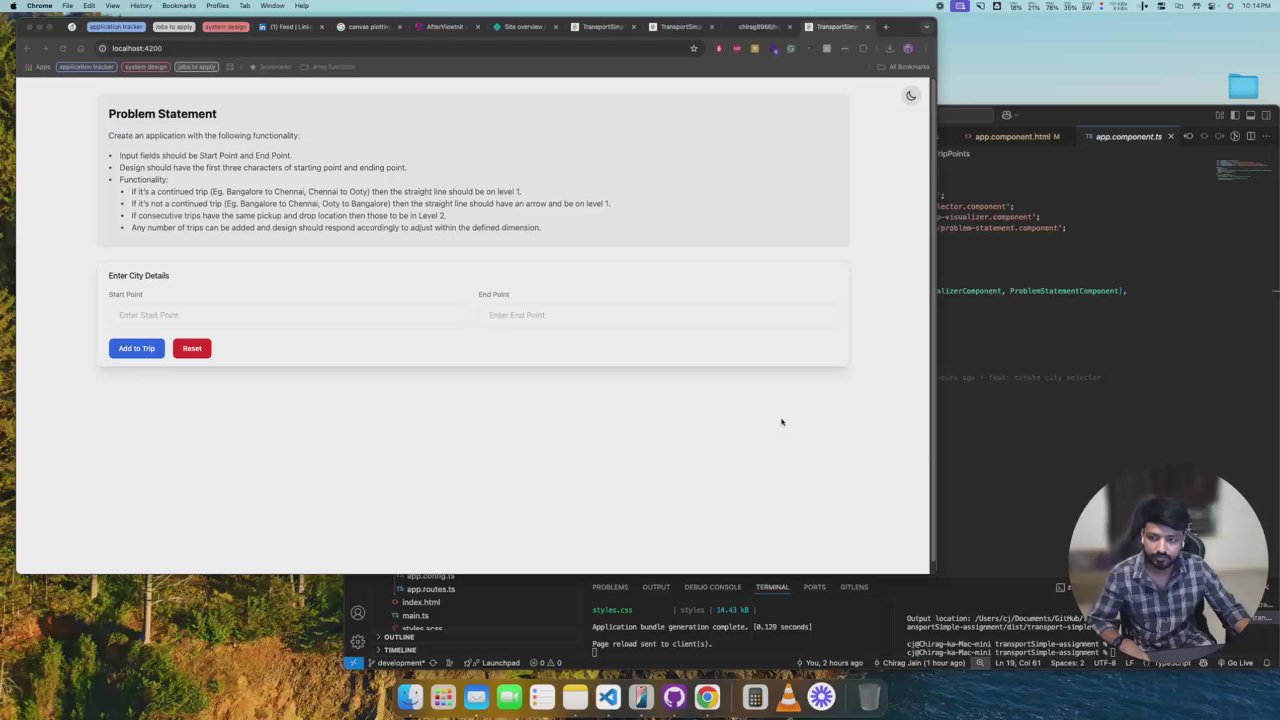Open Launchpad from the Dock
The image size is (1280, 720).
[x=443, y=697]
